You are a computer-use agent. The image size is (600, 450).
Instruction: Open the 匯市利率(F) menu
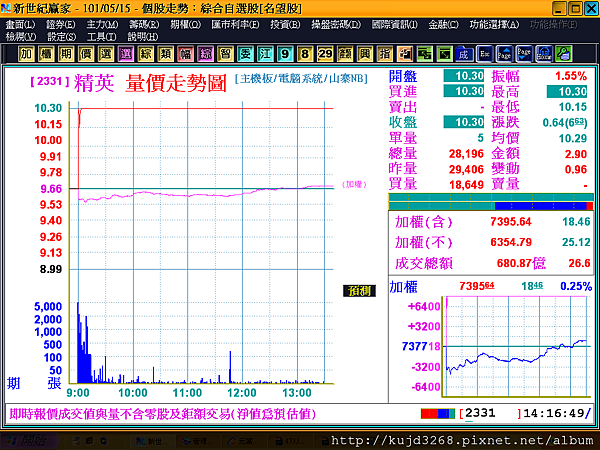click(x=235, y=24)
